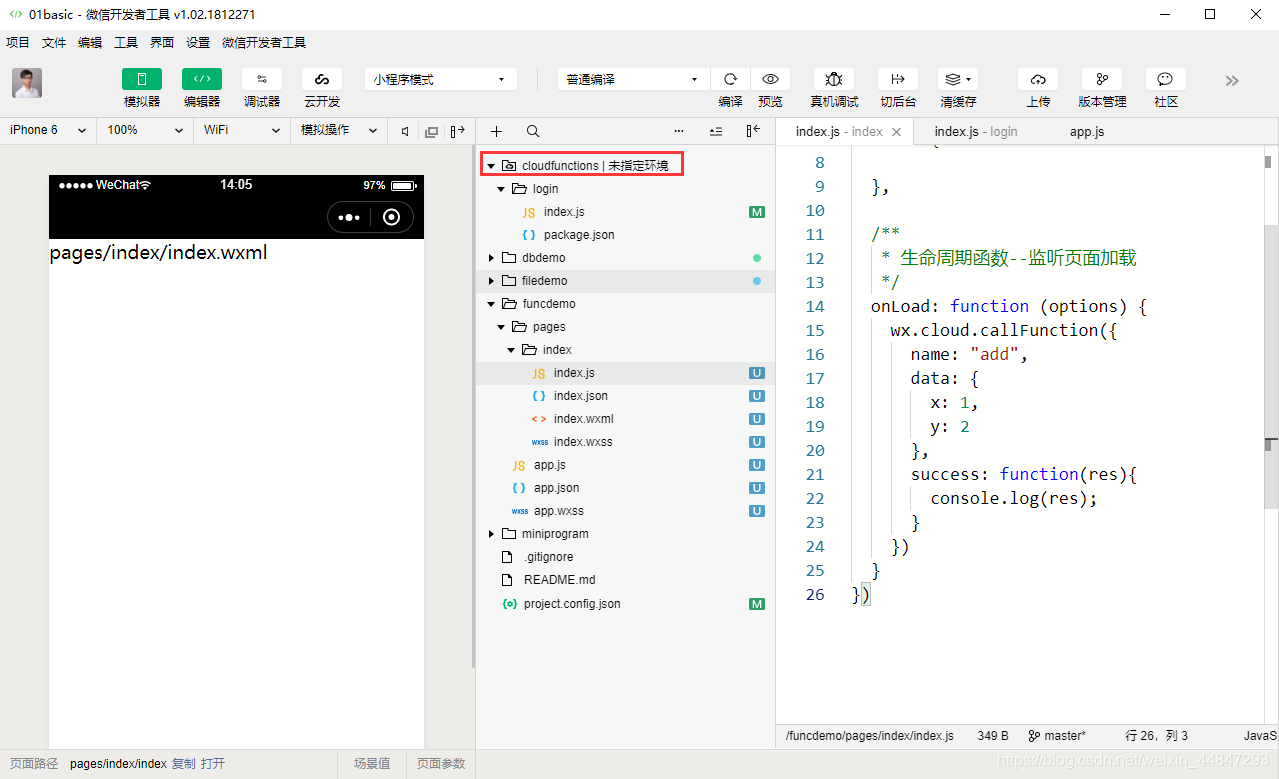Click the add new file plus icon
Viewport: 1279px width, 779px height.
pos(497,131)
